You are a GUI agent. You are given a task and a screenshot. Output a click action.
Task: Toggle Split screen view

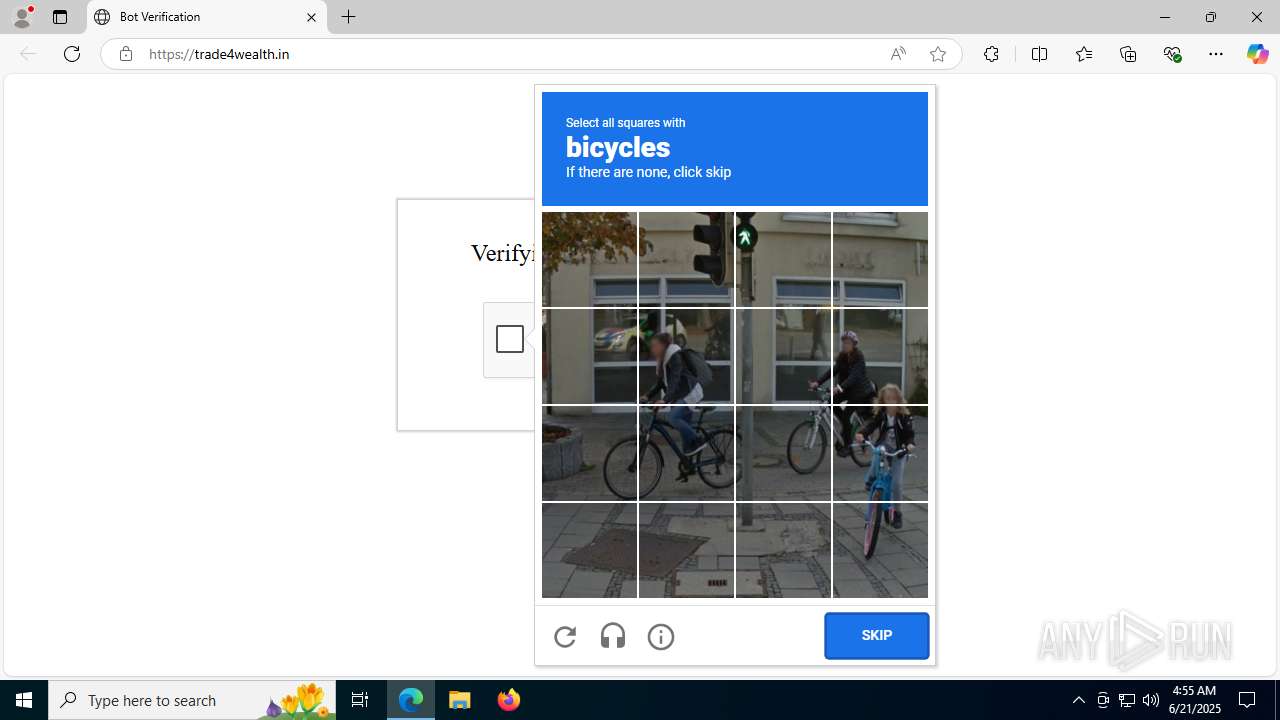pos(1039,54)
